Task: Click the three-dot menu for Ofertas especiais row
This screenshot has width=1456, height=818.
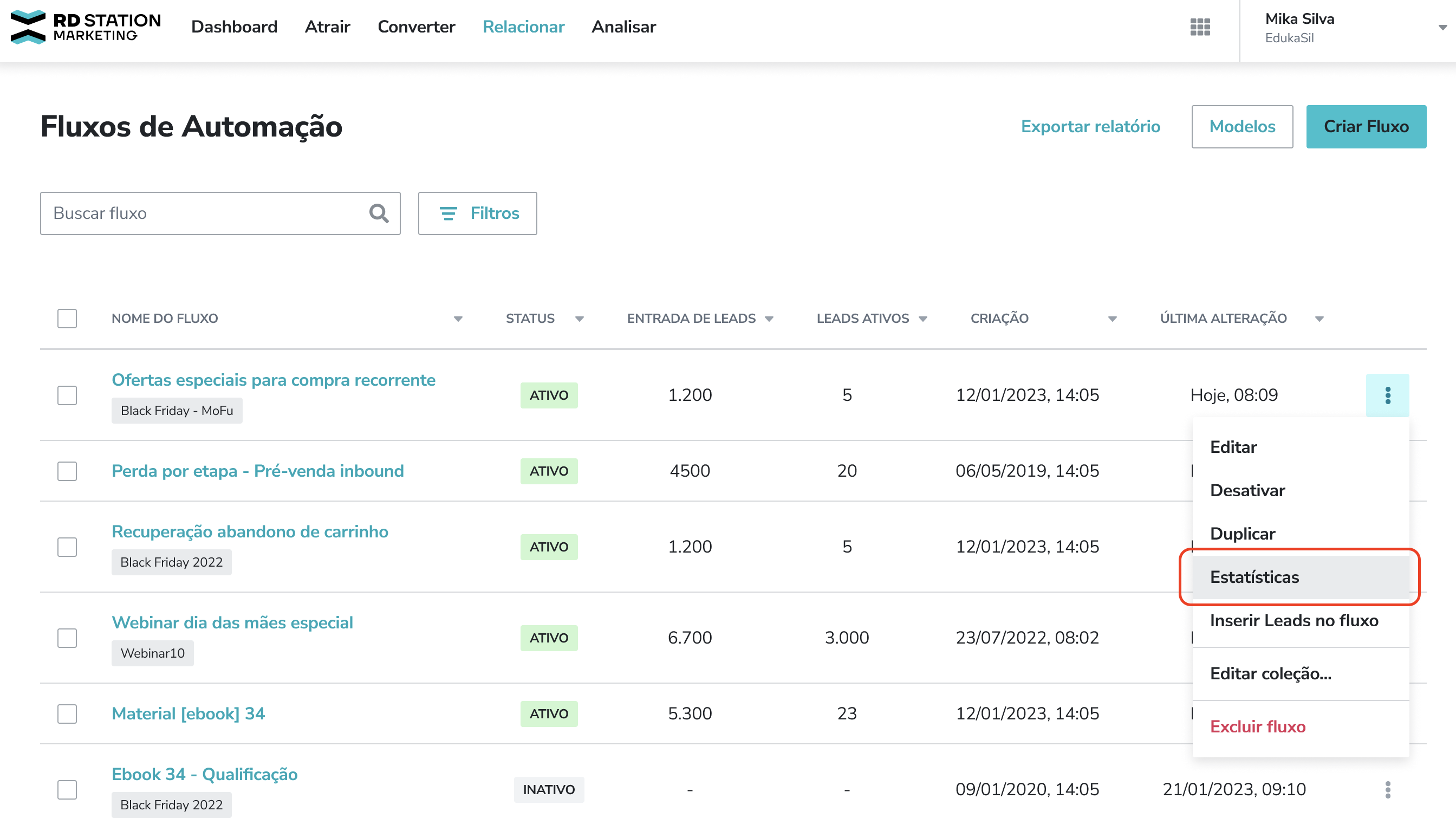Action: (x=1387, y=395)
